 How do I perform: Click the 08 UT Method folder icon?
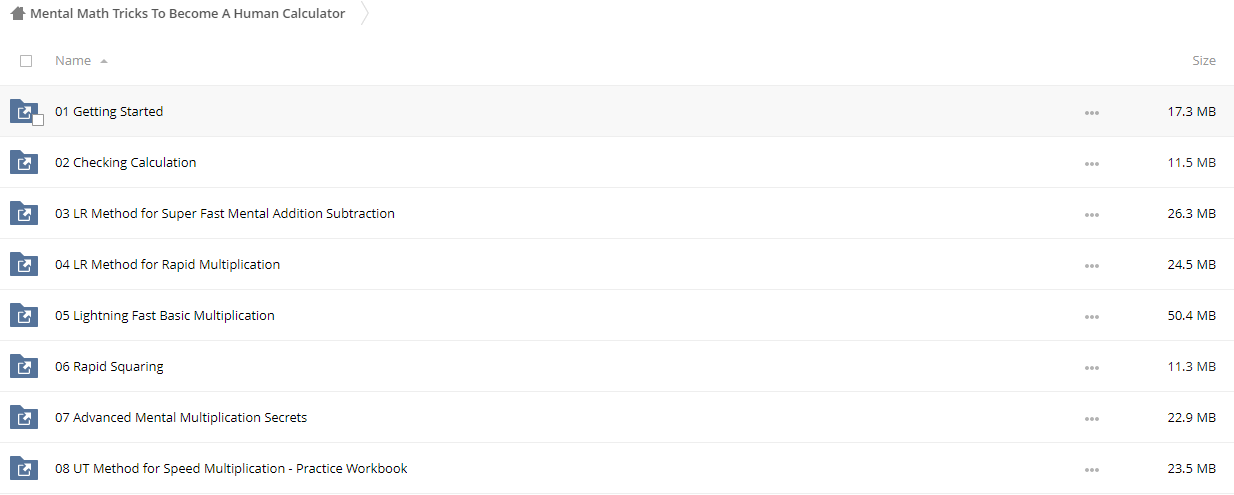click(24, 468)
